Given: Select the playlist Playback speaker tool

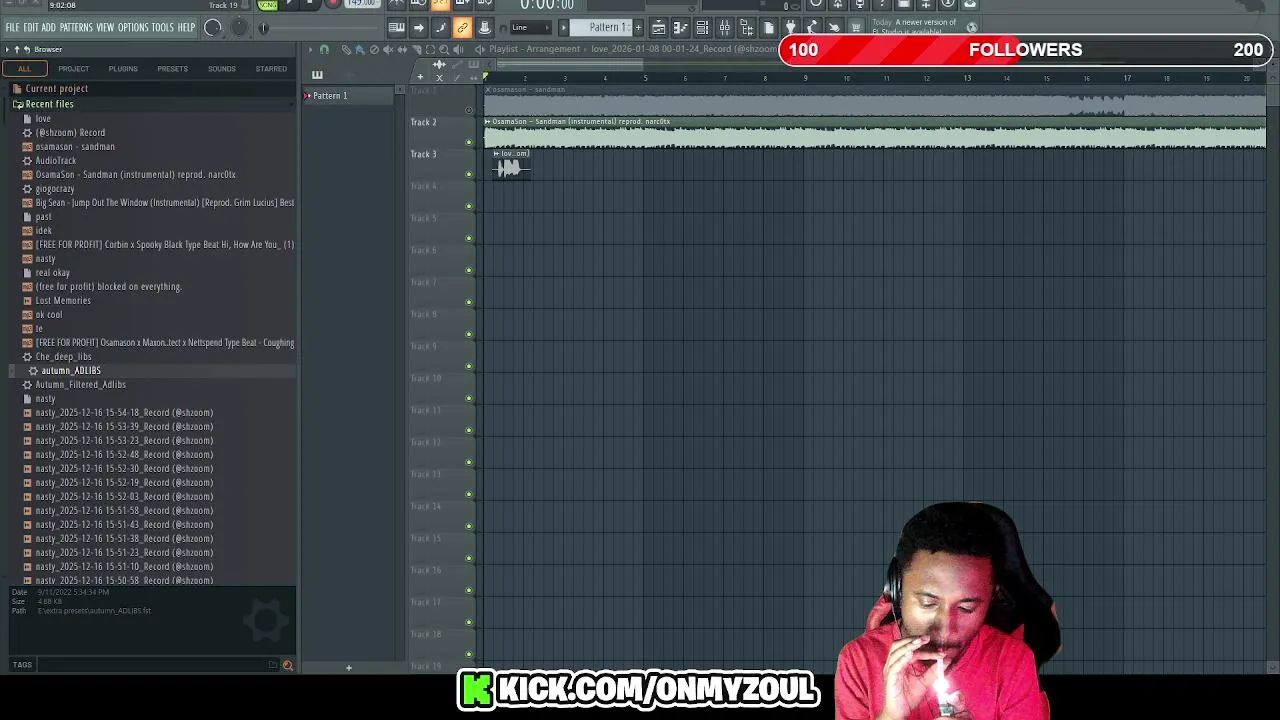Looking at the screenshot, I should (x=458, y=49).
